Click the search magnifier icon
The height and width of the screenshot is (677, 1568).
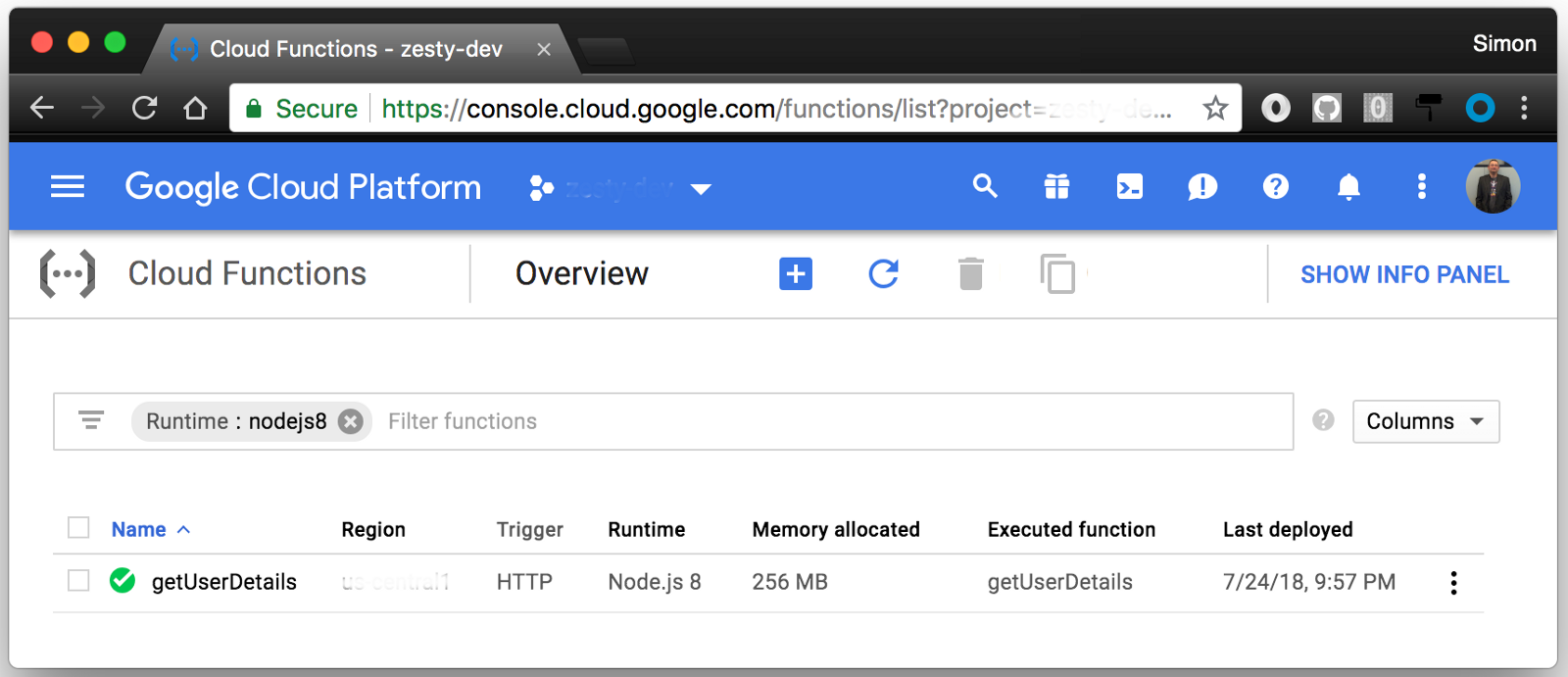(x=985, y=186)
